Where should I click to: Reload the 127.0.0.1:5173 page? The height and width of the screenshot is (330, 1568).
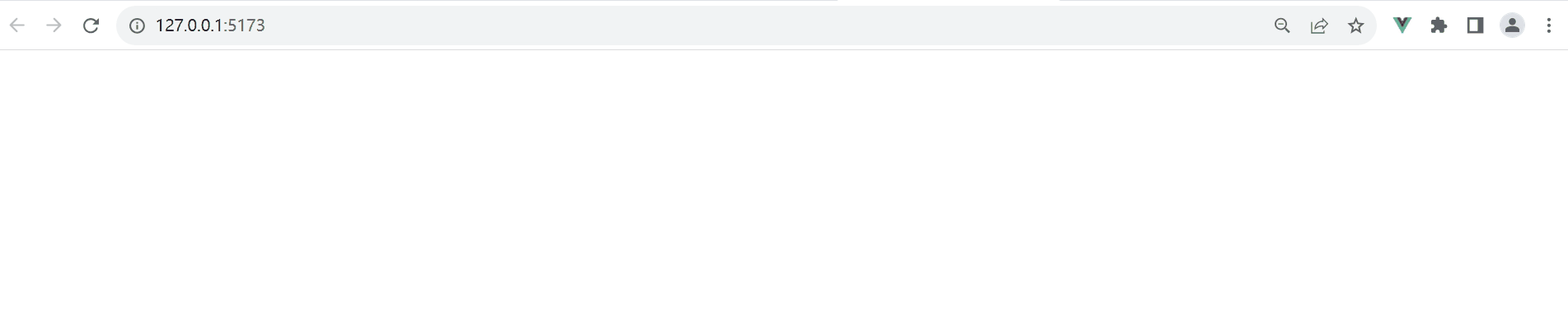pyautogui.click(x=91, y=26)
